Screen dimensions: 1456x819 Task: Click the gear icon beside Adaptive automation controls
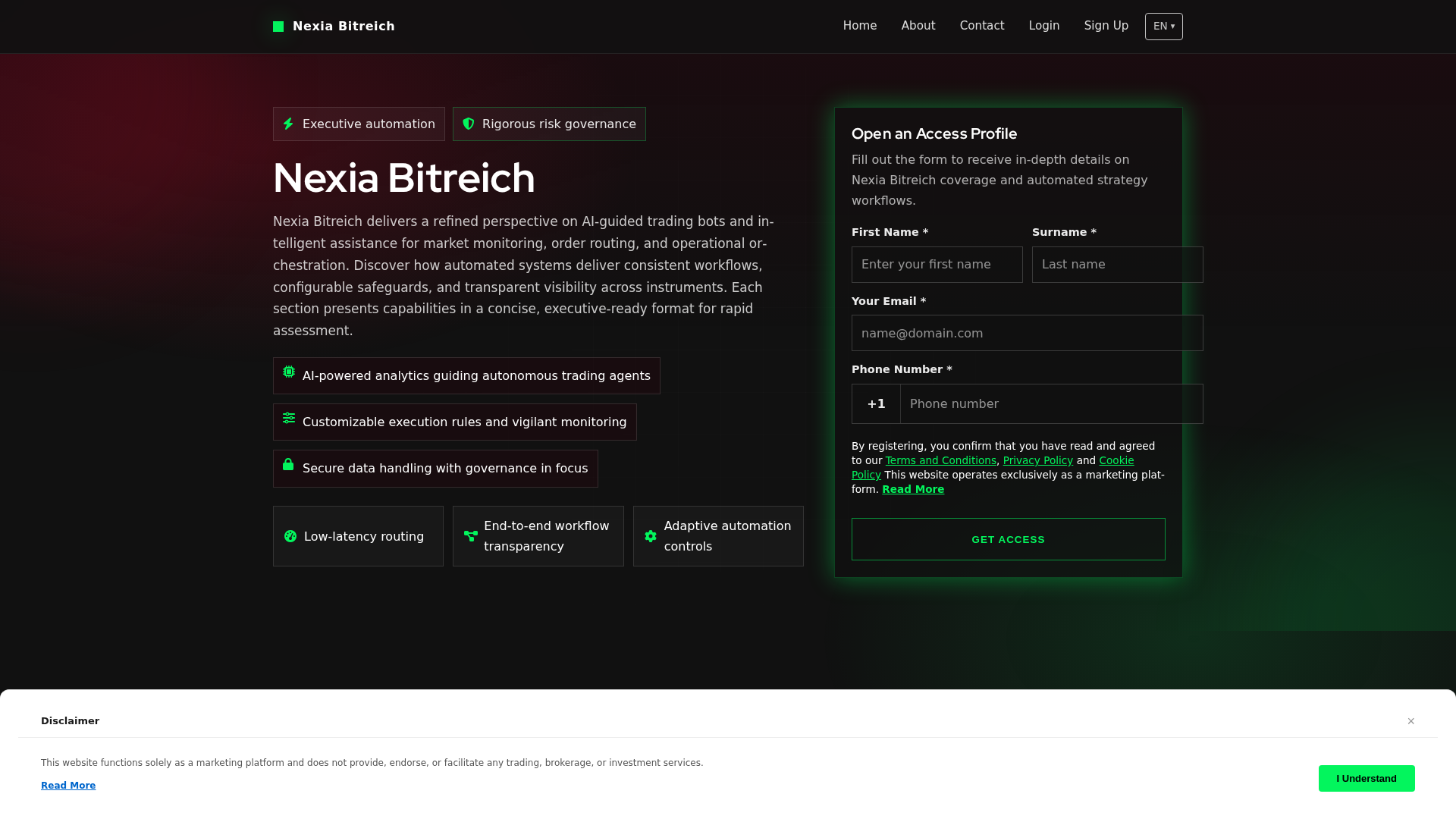click(651, 536)
